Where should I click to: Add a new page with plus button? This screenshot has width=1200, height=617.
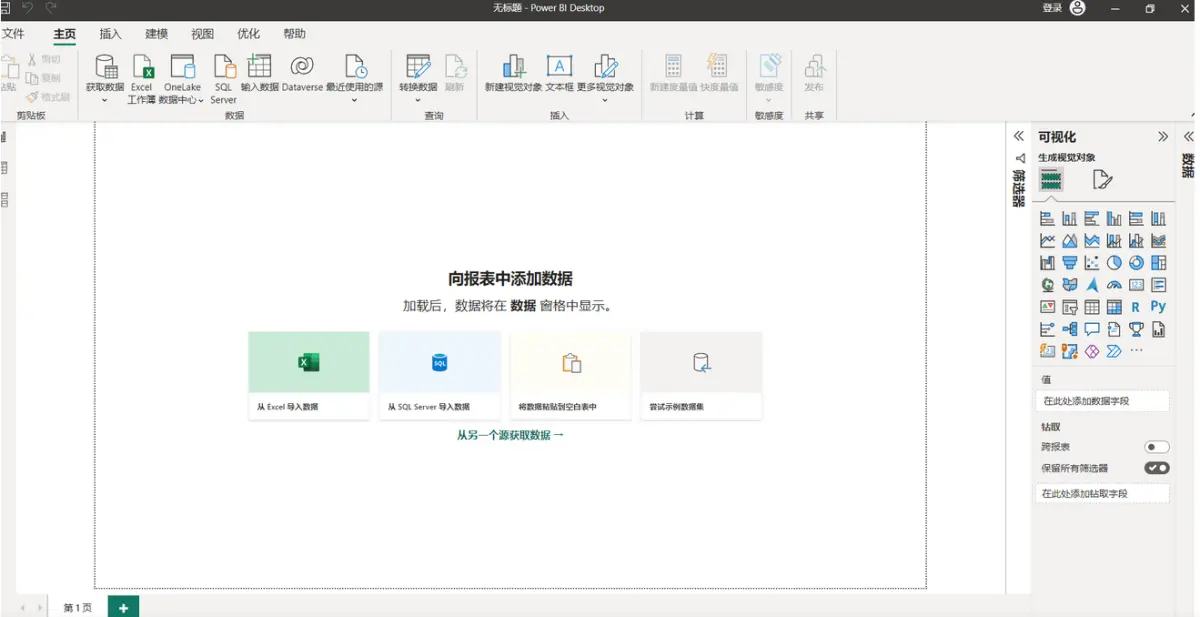pyautogui.click(x=123, y=607)
